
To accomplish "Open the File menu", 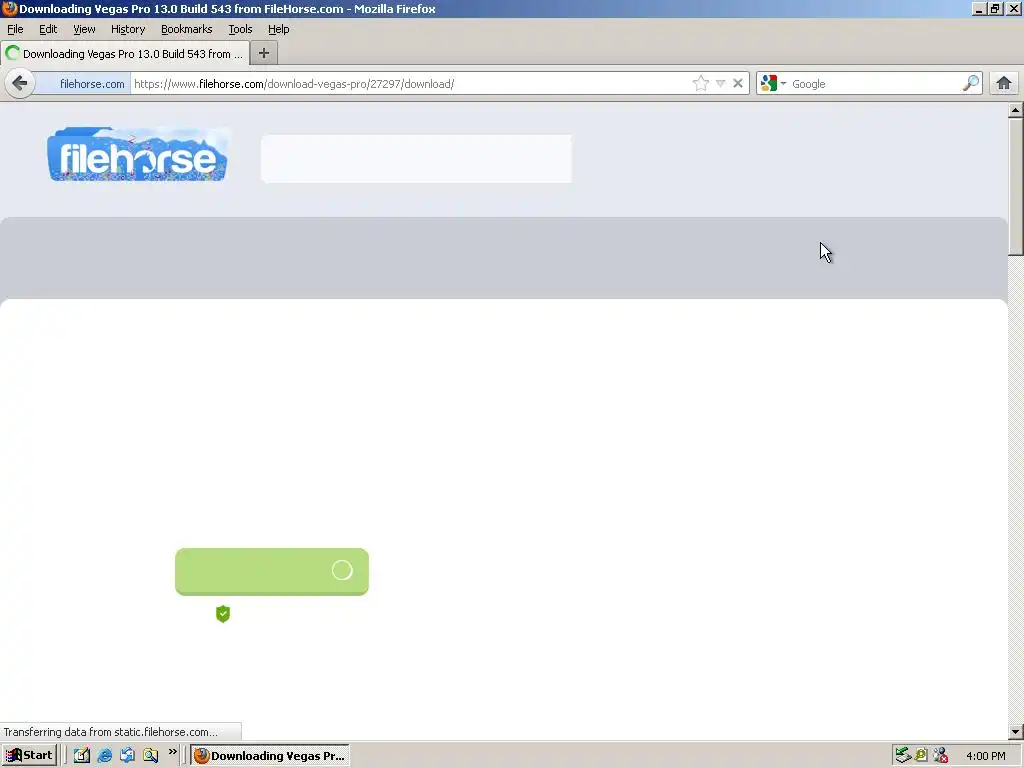I will [15, 29].
